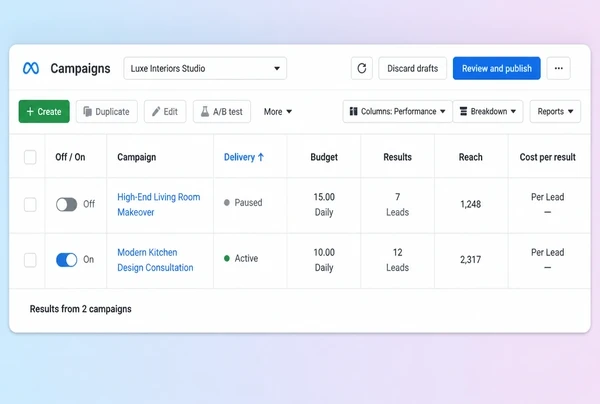Open the Luxe Interiors Studio account dropdown
600x404 pixels.
205,68
